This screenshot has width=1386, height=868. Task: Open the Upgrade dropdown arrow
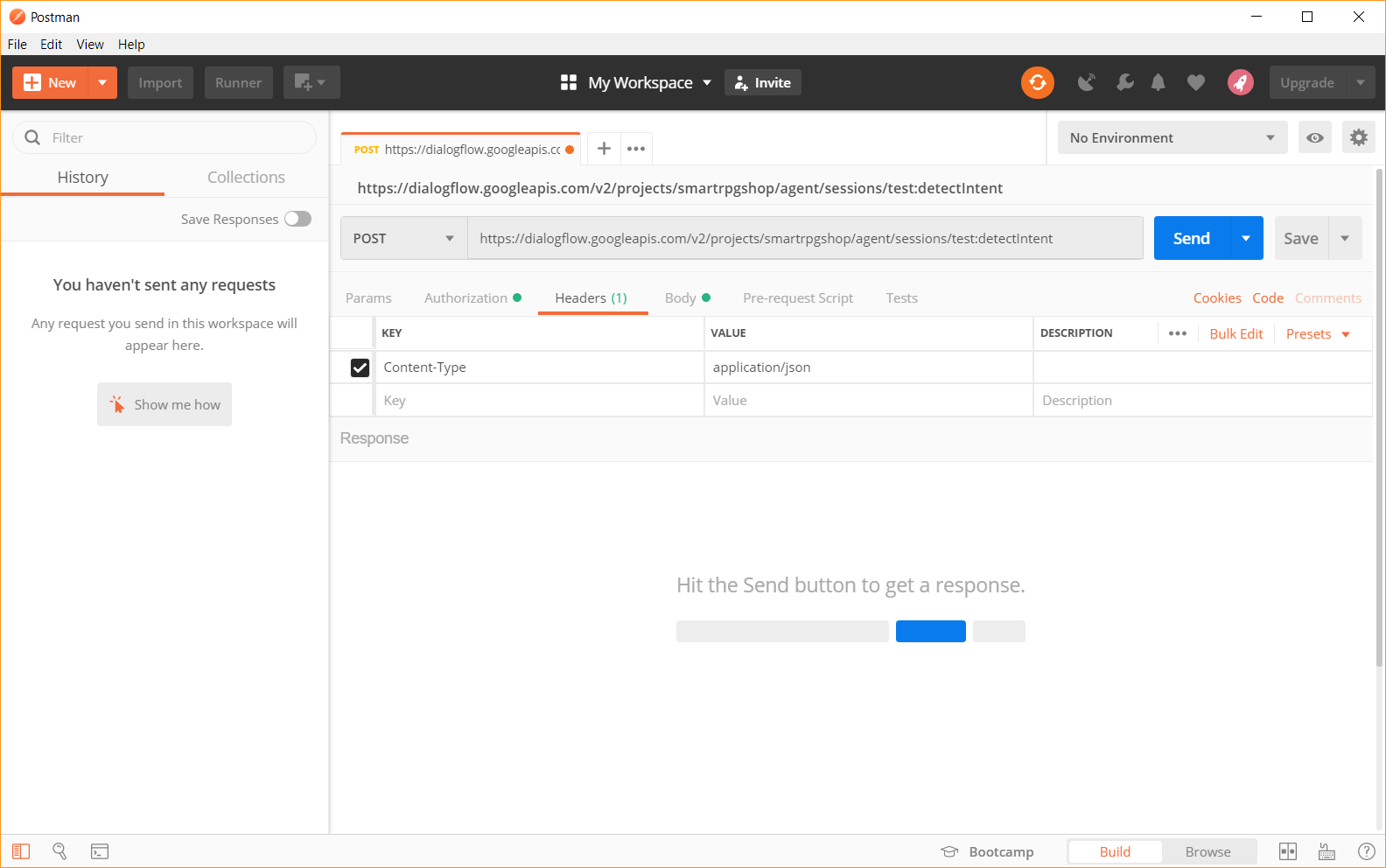(x=1361, y=82)
